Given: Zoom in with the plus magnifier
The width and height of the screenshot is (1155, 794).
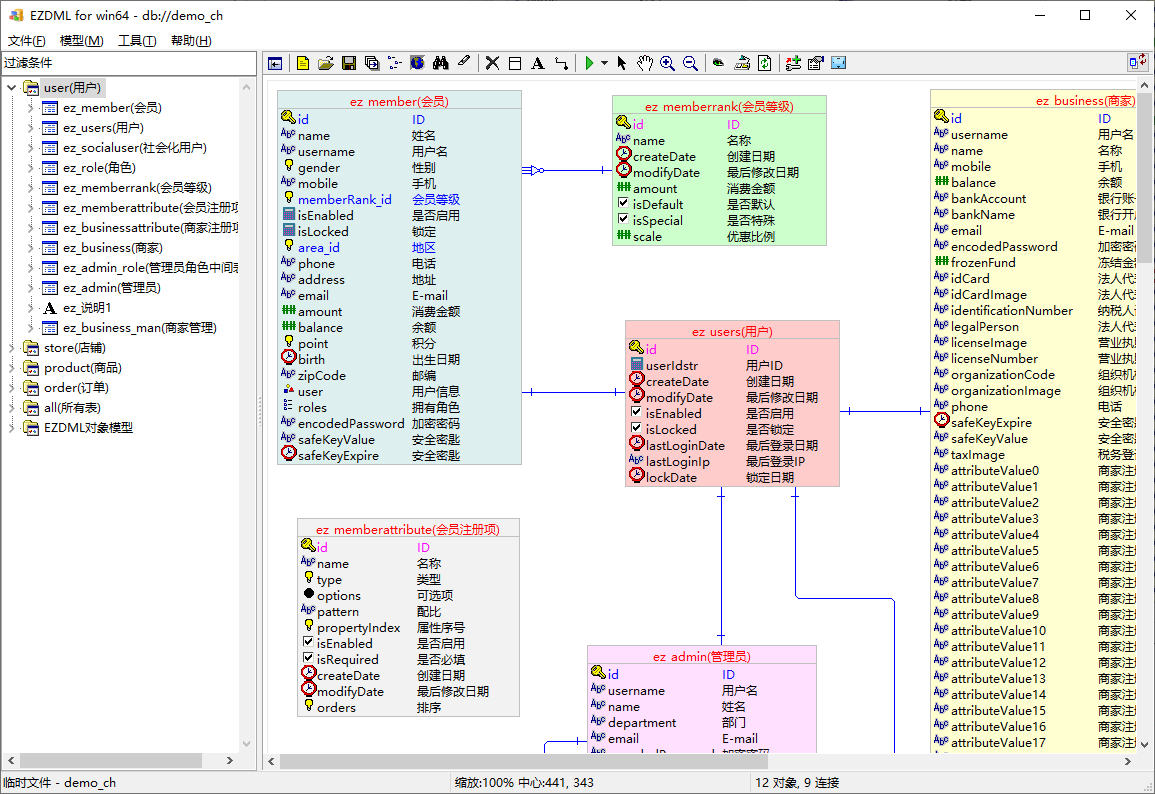Looking at the screenshot, I should pos(667,63).
